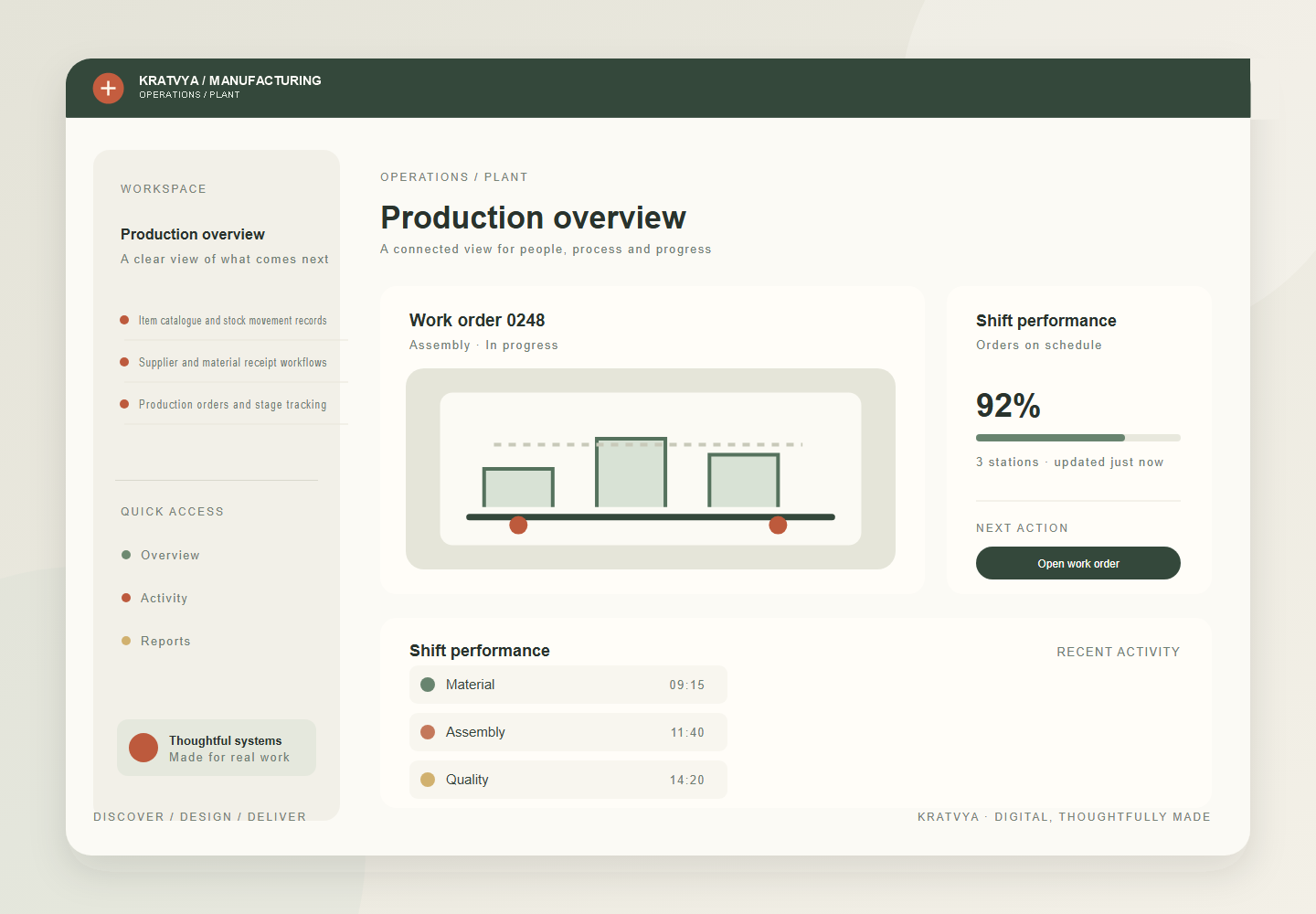Click the orange circle beside Thoughtful systems
The height and width of the screenshot is (914, 1316).
coord(143,748)
